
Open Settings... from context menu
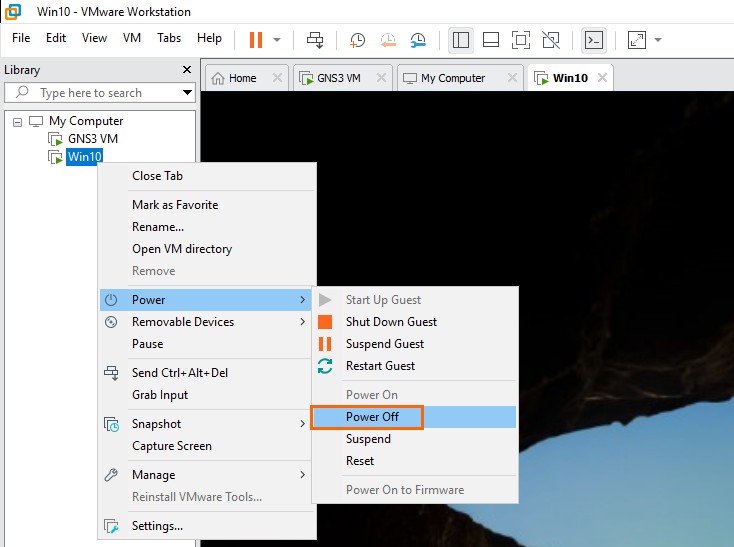click(x=207, y=526)
